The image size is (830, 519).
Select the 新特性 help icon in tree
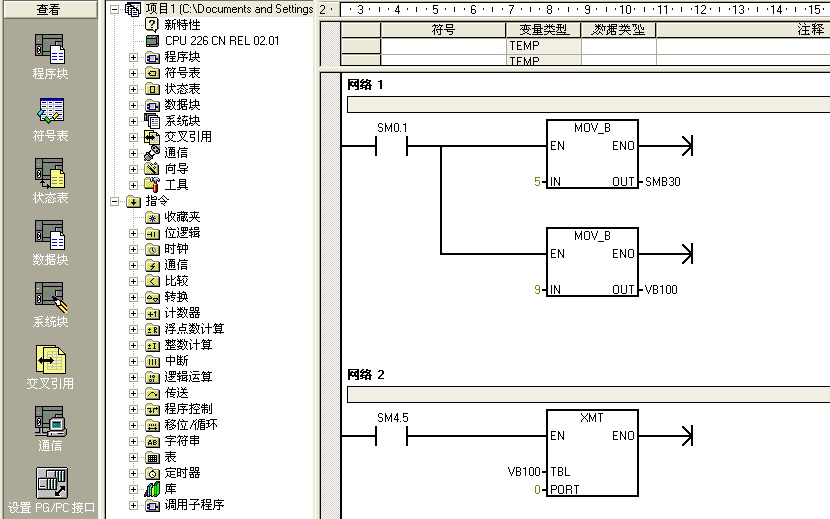(x=152, y=24)
